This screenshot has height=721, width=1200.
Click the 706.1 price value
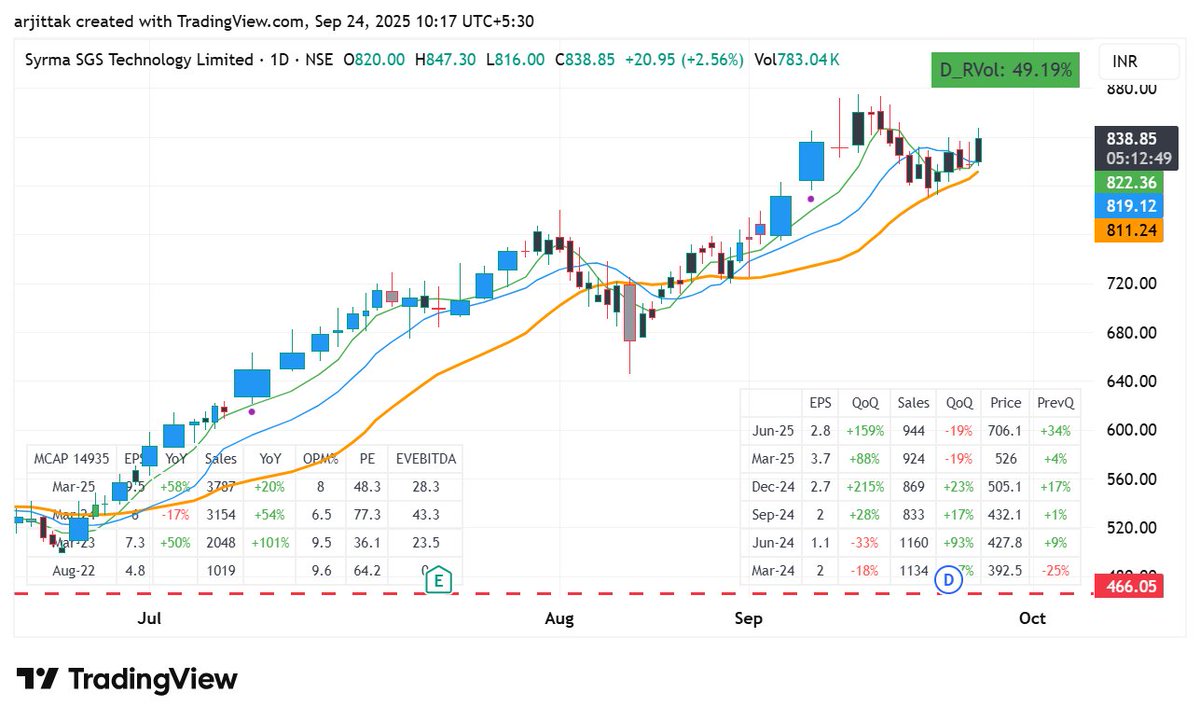click(1005, 431)
